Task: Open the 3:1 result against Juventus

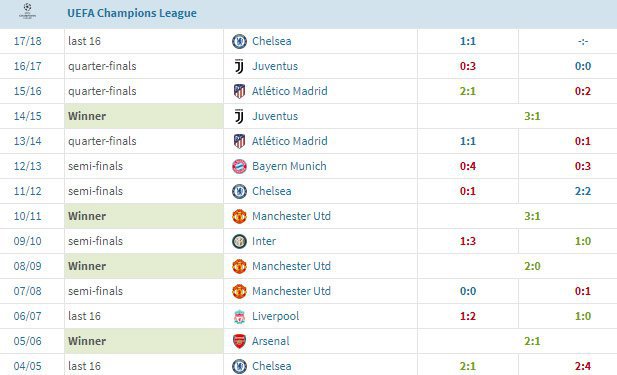Action: 532,116
